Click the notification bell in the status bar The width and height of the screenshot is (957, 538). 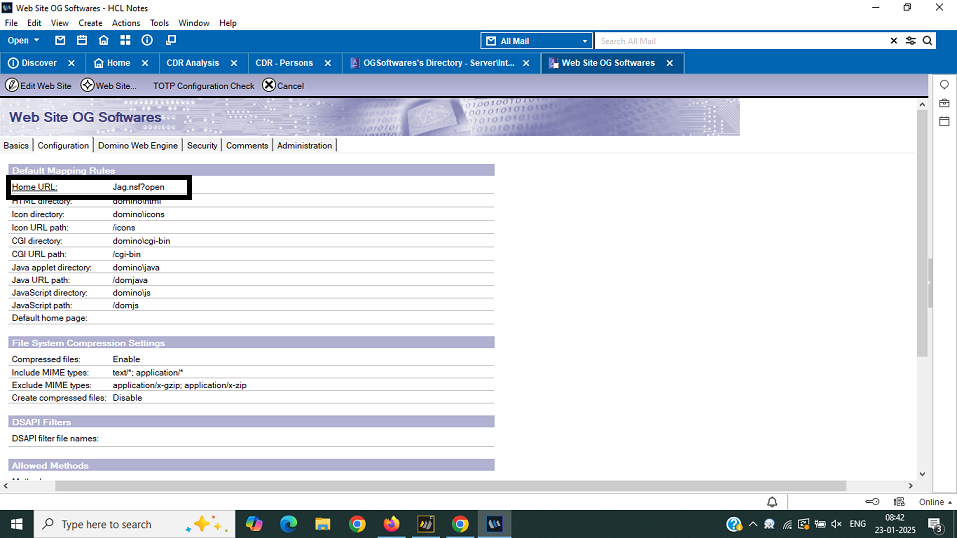click(x=772, y=502)
